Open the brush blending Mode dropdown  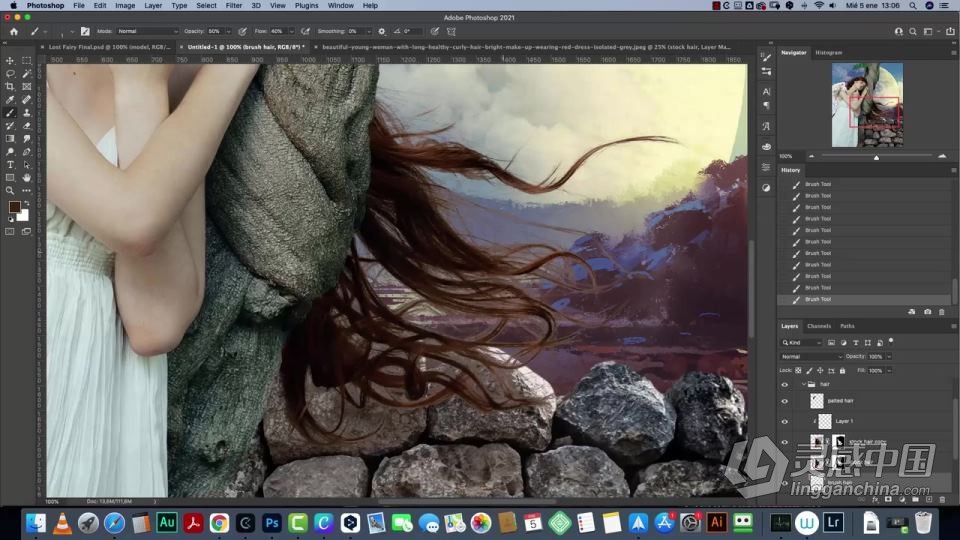[x=148, y=31]
